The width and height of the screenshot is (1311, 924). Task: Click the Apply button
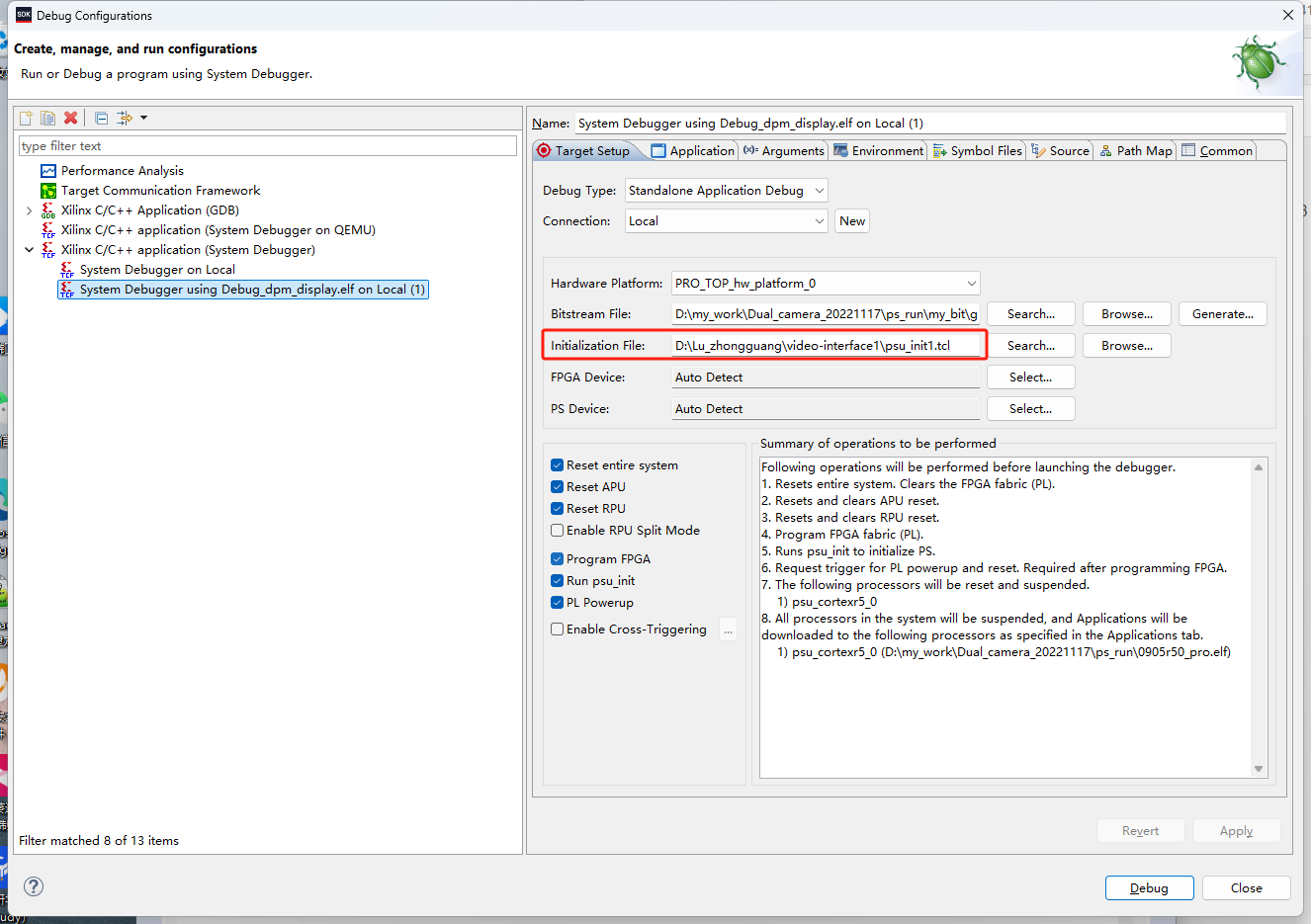[x=1236, y=831]
